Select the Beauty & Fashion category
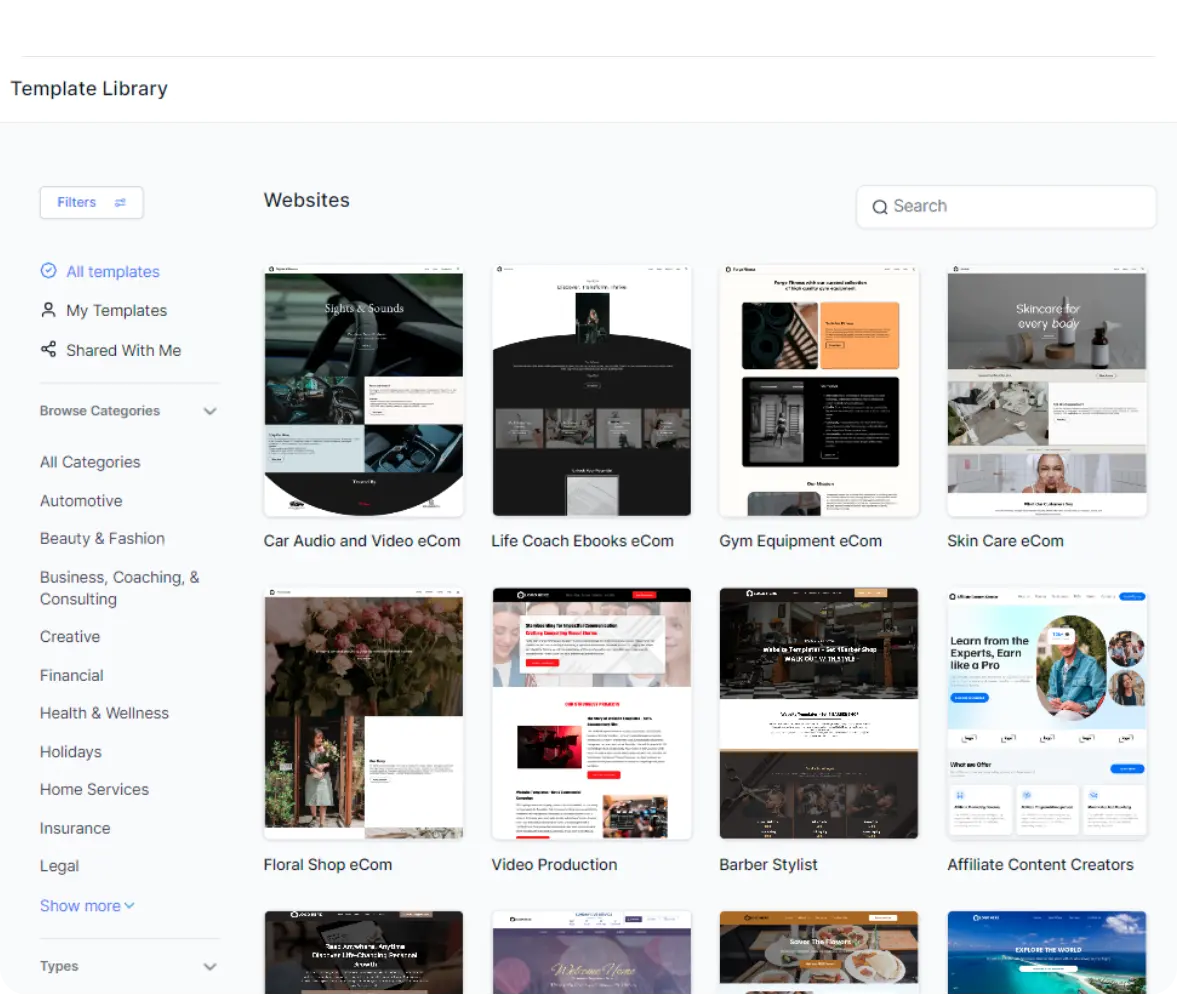1177x1004 pixels. (x=102, y=539)
